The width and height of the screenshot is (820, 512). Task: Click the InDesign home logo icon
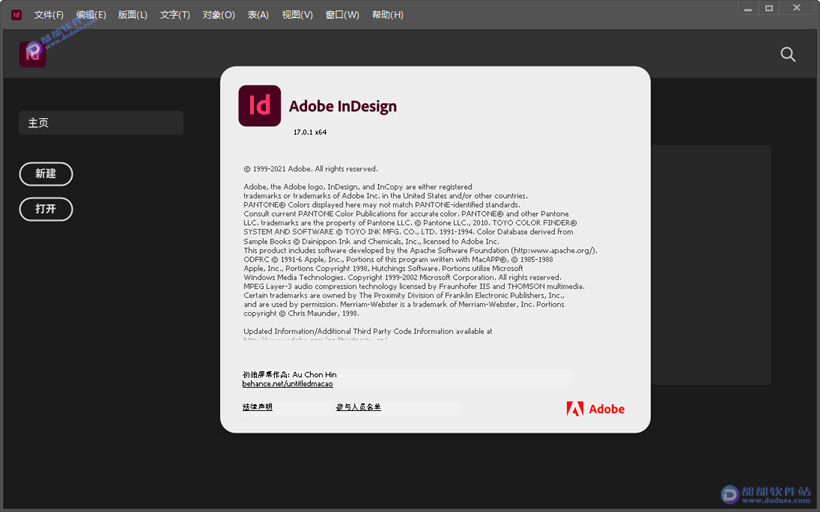tap(32, 54)
